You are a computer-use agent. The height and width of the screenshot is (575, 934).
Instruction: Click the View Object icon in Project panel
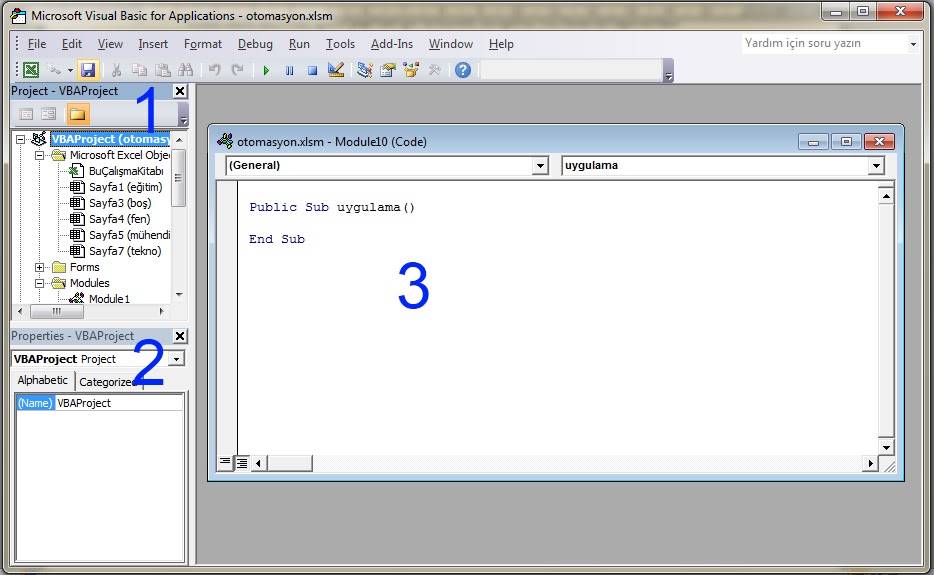49,114
